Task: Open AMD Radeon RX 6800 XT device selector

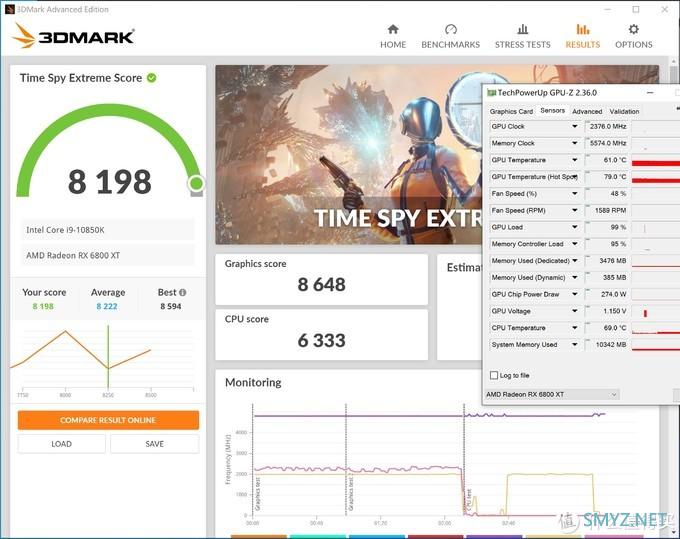Action: 552,395
